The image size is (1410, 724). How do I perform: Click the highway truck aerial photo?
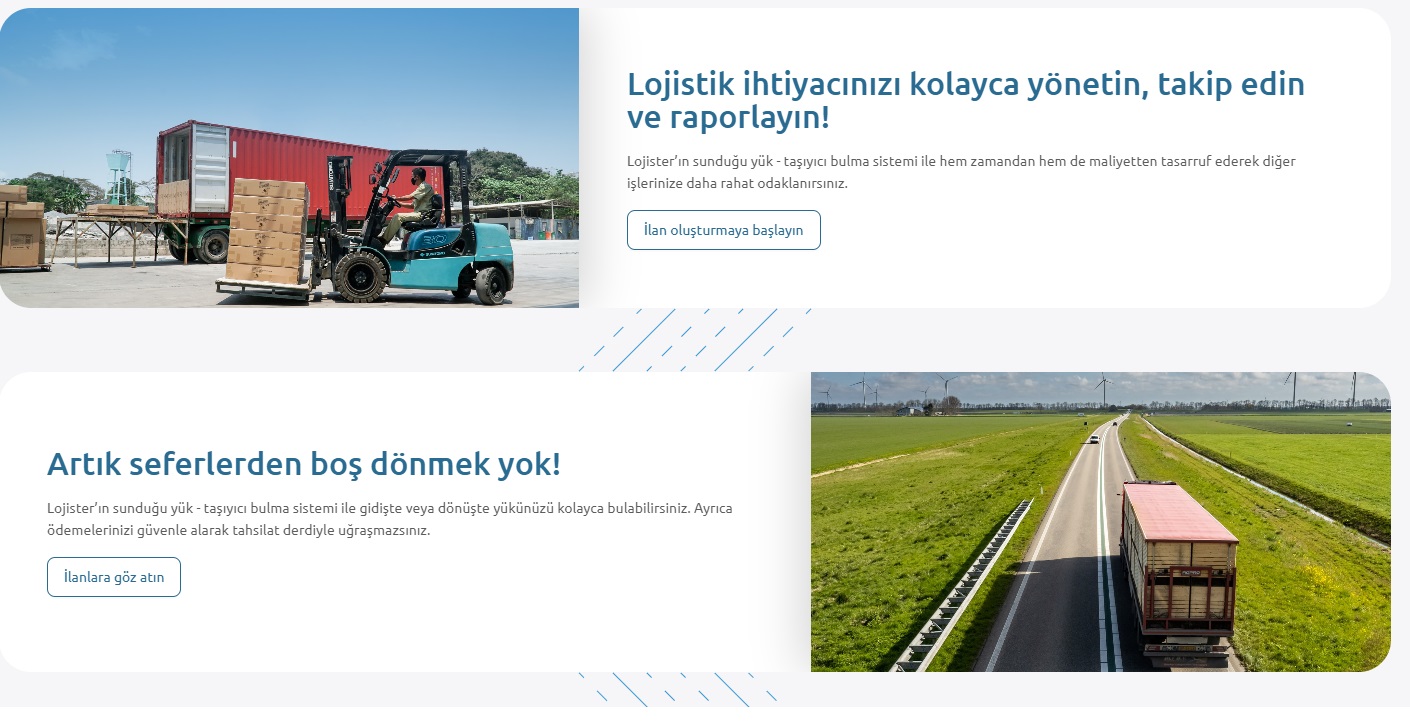coord(1100,521)
